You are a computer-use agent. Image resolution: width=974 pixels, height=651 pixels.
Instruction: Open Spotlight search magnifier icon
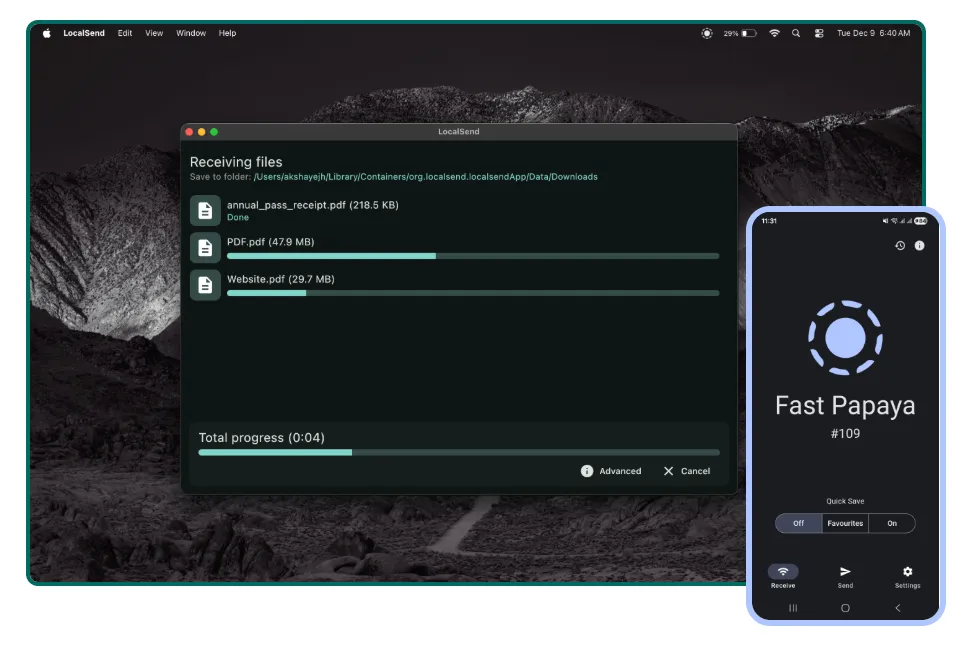click(x=796, y=34)
